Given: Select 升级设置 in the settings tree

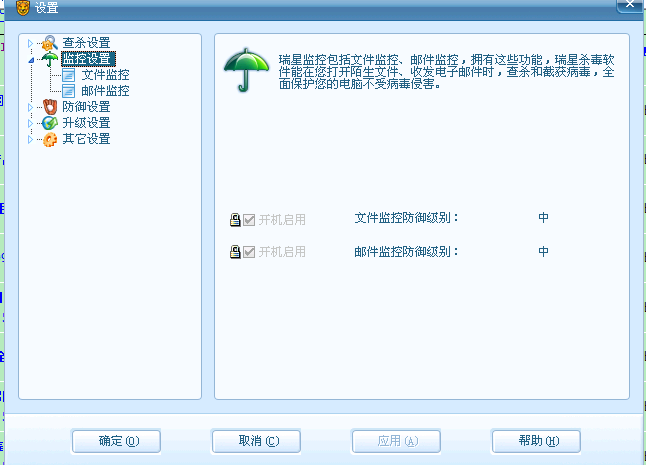Looking at the screenshot, I should 86,123.
